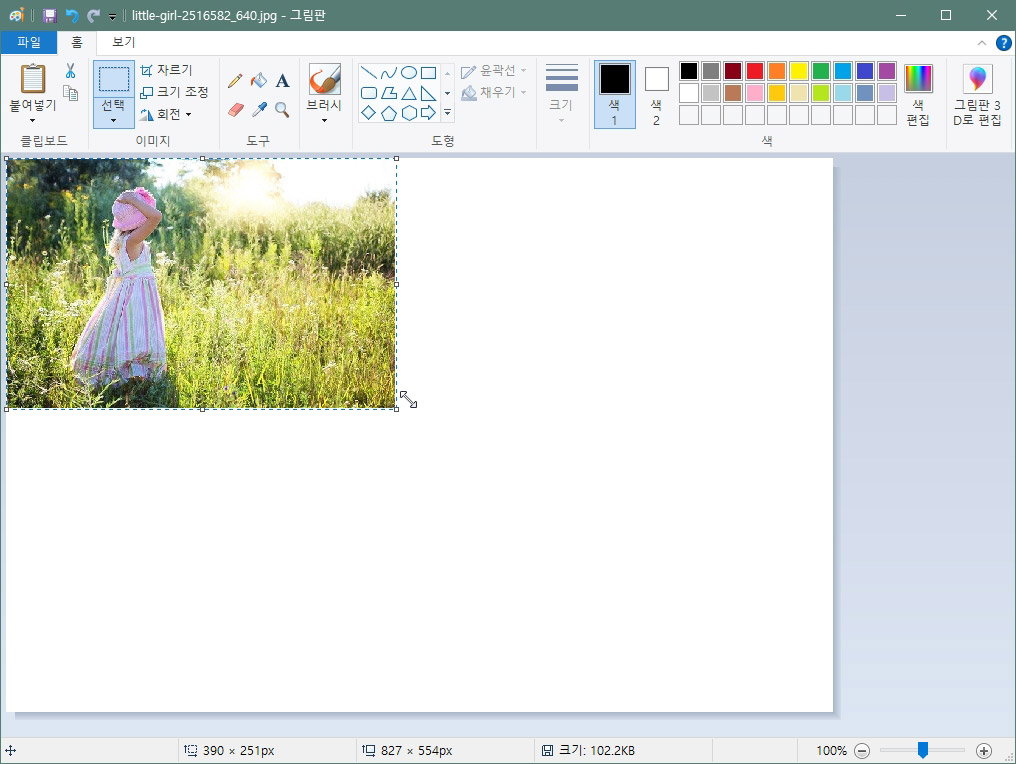Choose the Curve shape
1016x764 pixels.
click(389, 73)
